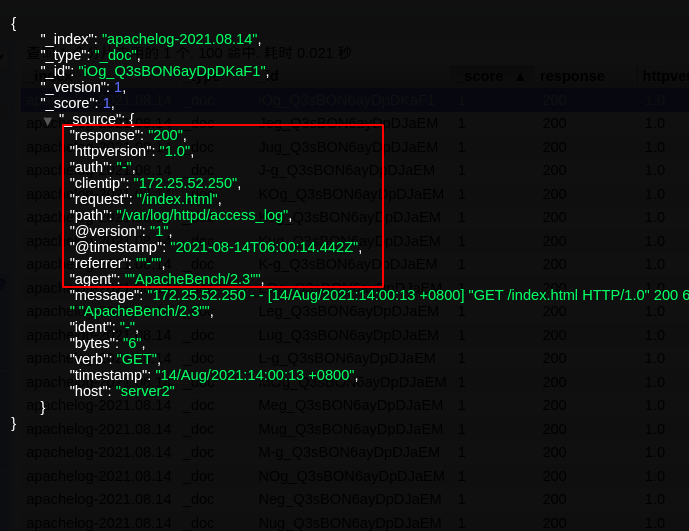Sort by the _score column header
Viewport: 689px width, 531px height.
click(x=491, y=76)
